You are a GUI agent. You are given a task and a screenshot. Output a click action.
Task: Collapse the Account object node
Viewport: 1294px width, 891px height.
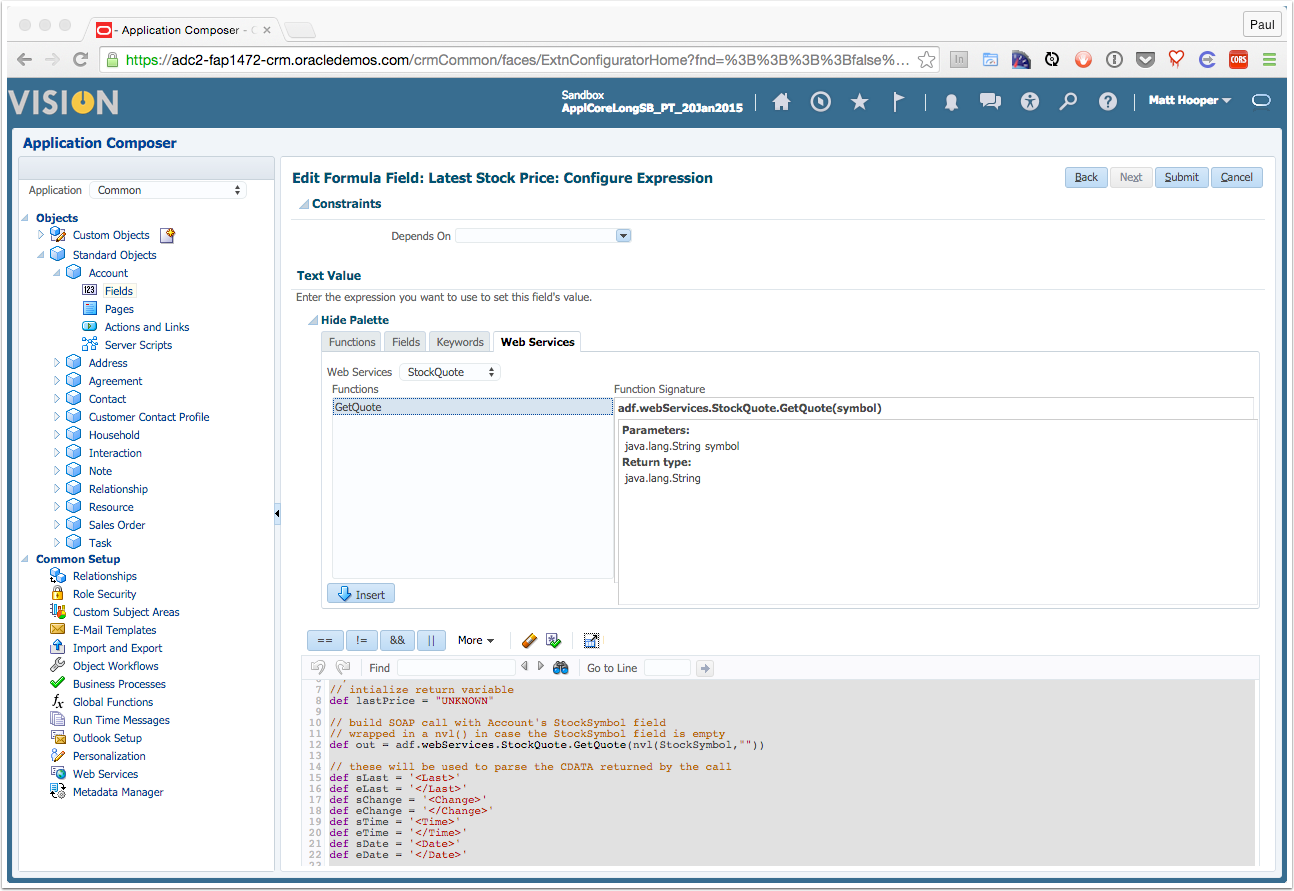57,273
